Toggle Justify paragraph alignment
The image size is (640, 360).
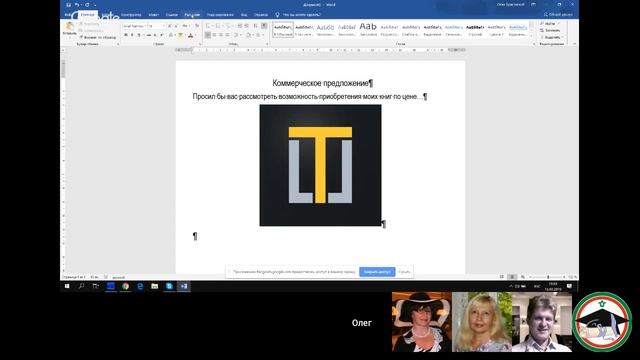click(x=227, y=36)
